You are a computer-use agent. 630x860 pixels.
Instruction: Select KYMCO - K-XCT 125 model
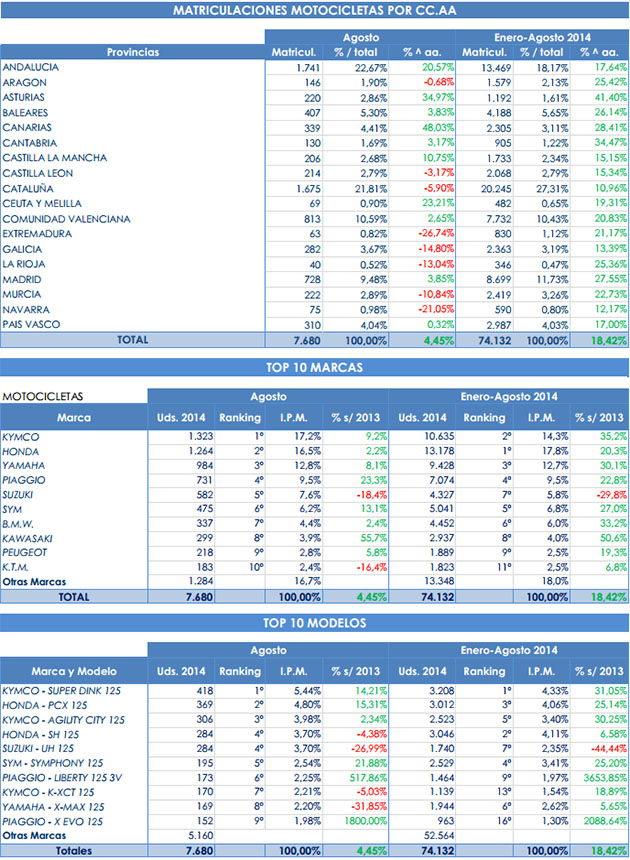48,793
